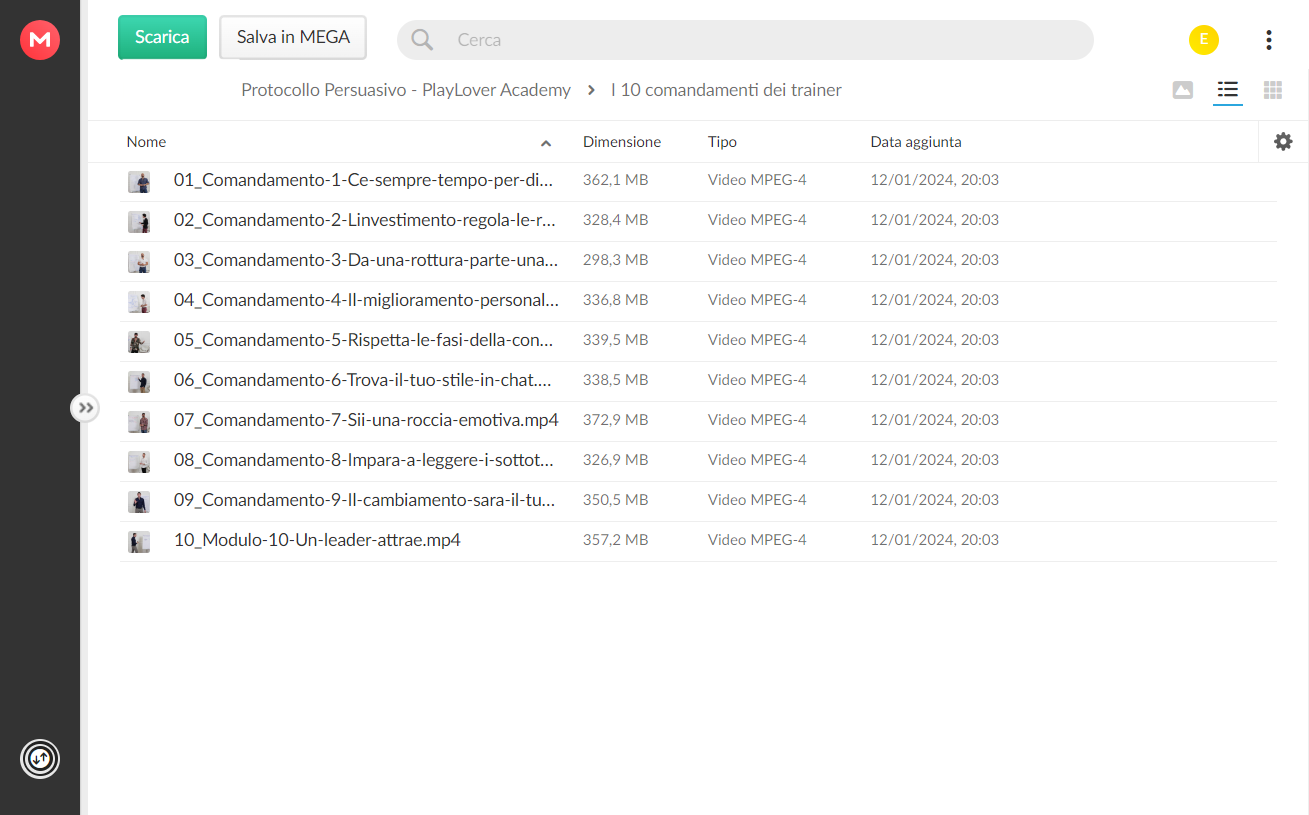Open the three-dot more options menu

[x=1268, y=40]
